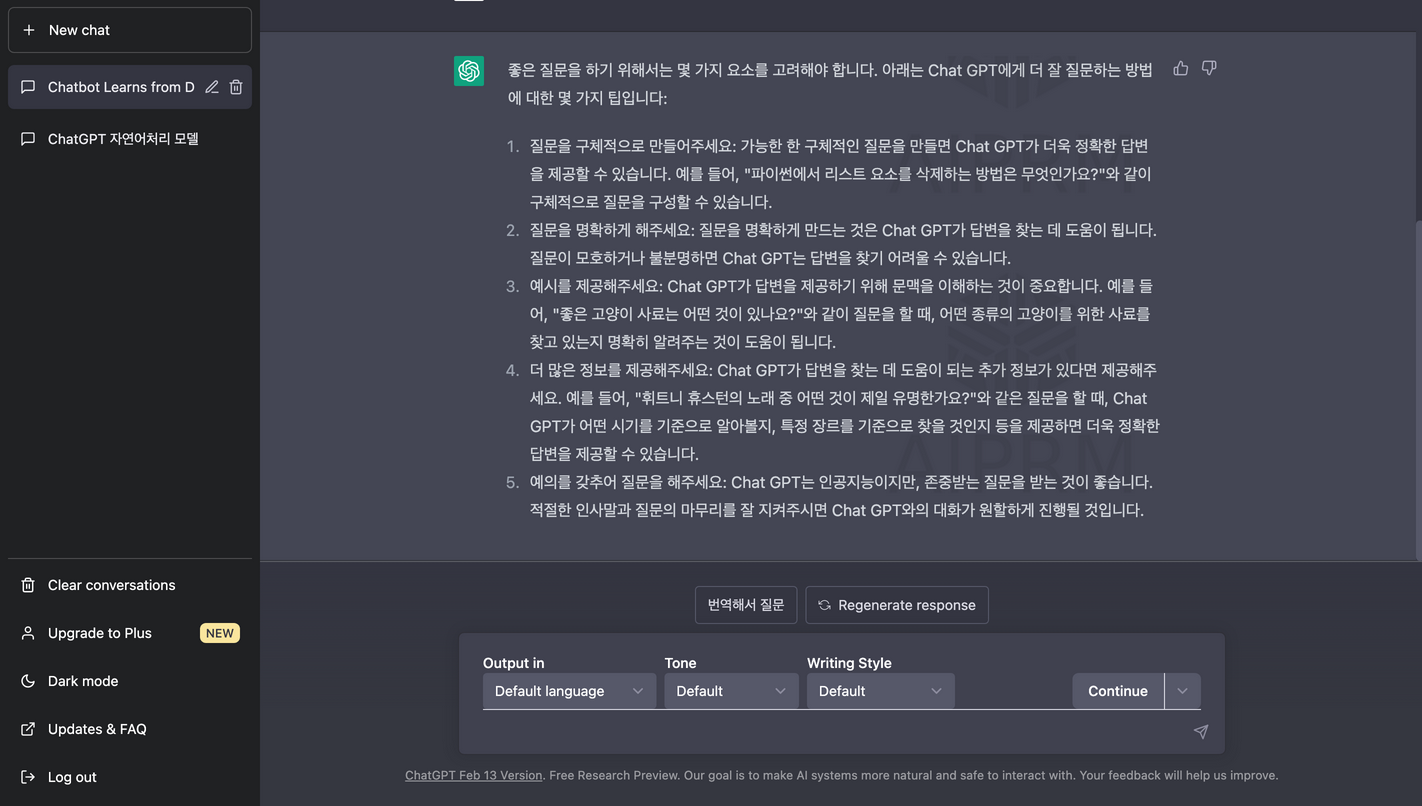Delete Chatbot Learns from D chat via trash icon
1422x806 pixels.
(236, 87)
